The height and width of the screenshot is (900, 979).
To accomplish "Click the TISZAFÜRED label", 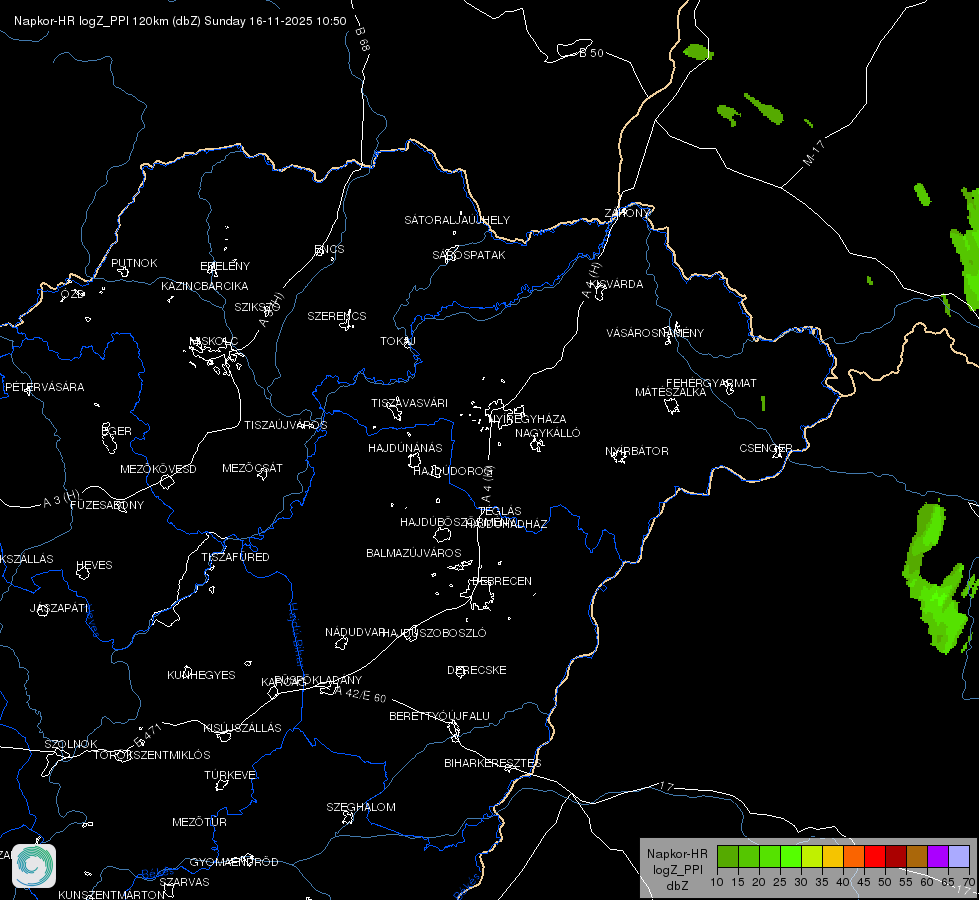I will [x=235, y=556].
